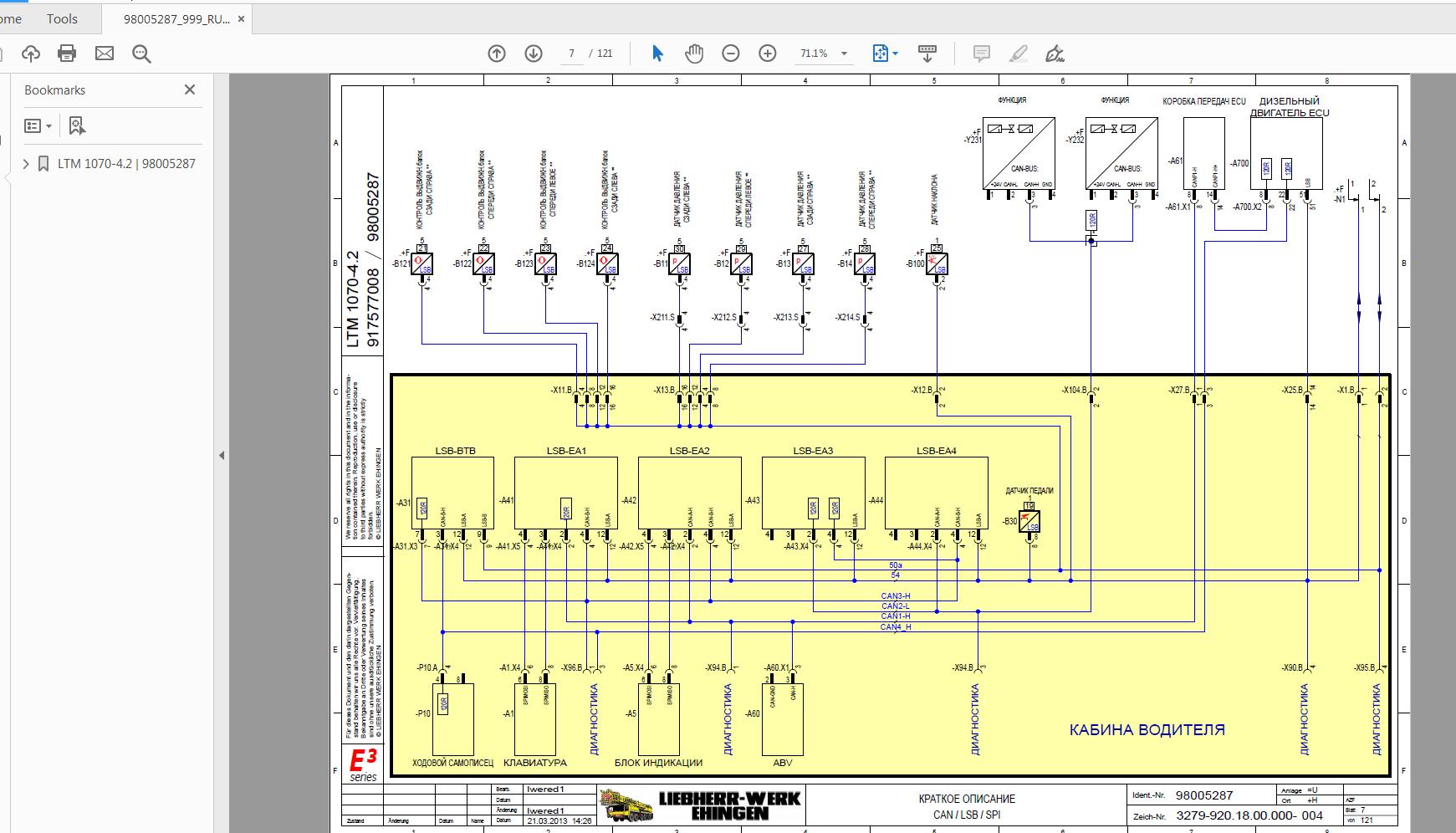Viewport: 1456px width, 833px height.
Task: Collapse the left navigation pane arrow
Action: (222, 456)
